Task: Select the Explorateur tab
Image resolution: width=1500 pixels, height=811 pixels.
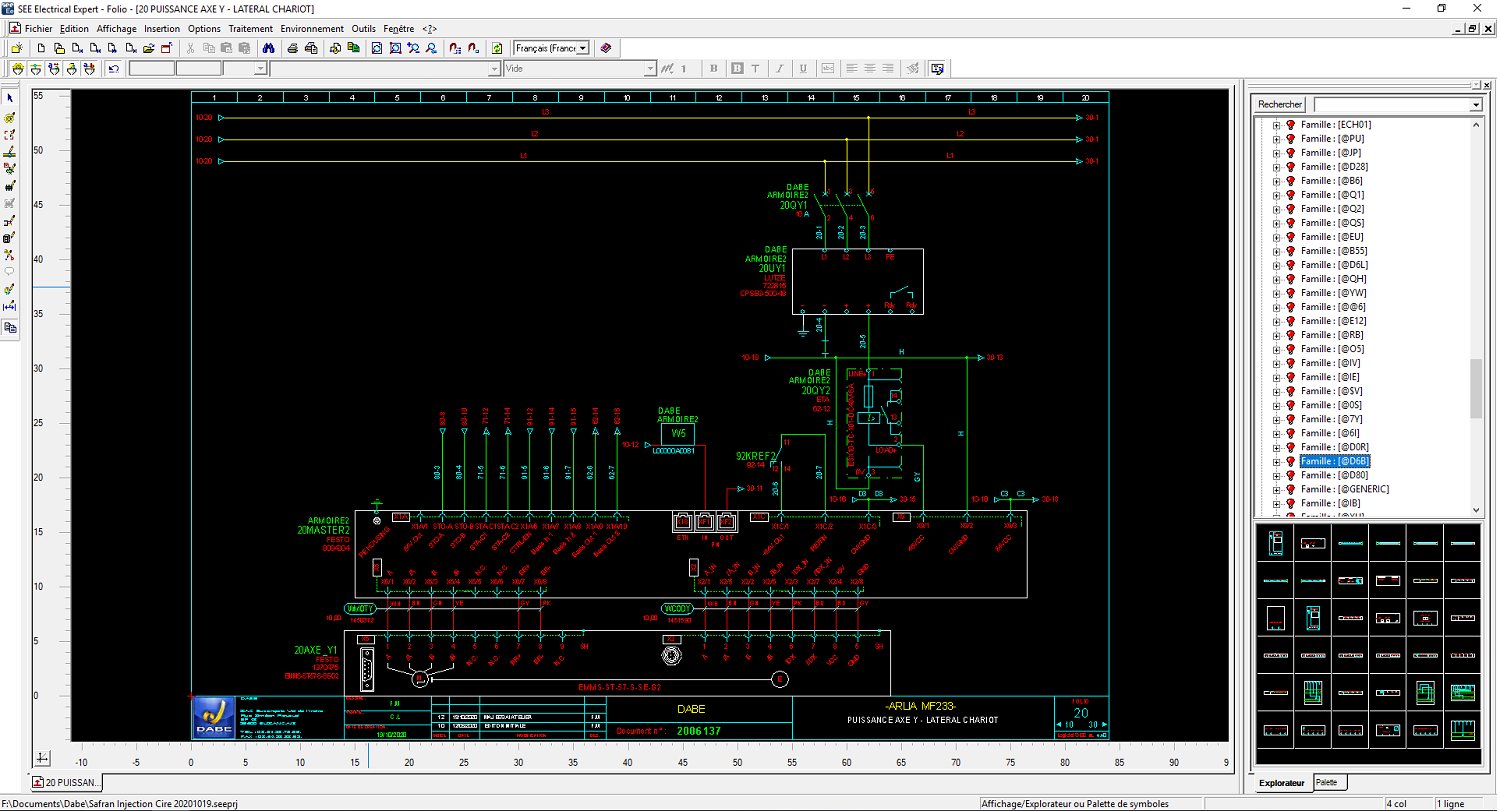Action: [x=1281, y=783]
